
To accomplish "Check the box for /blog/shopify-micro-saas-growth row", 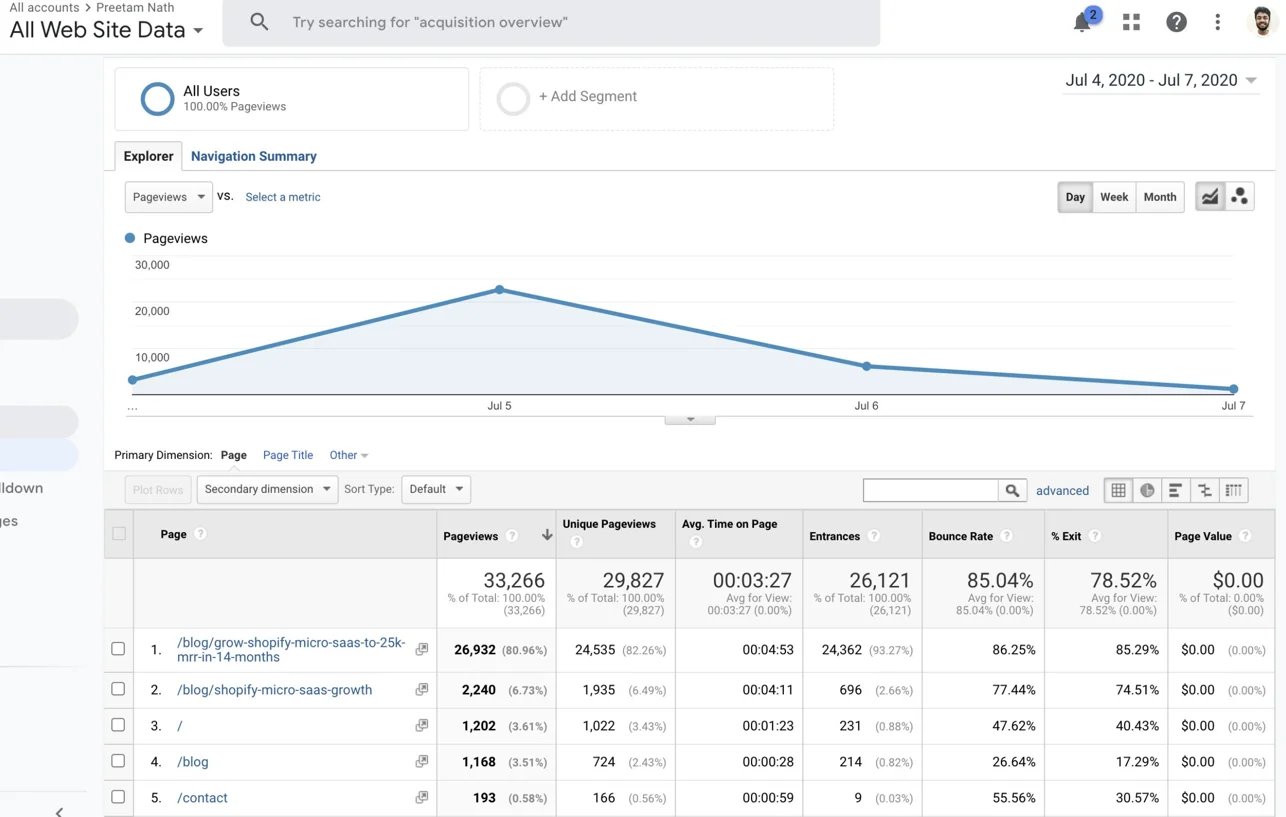I will pyautogui.click(x=118, y=689).
